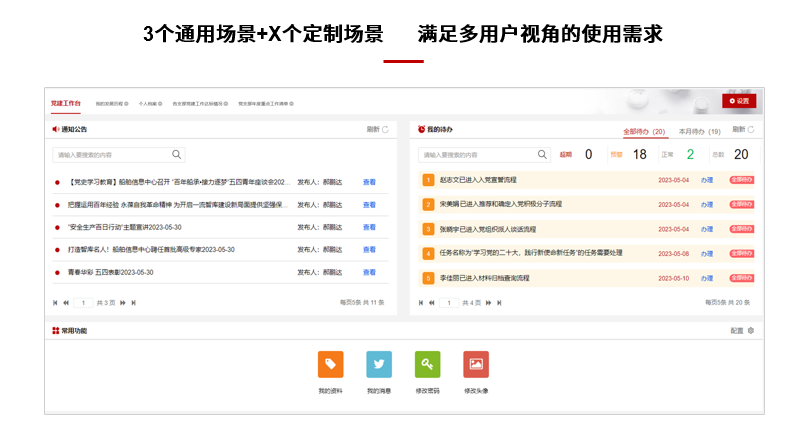Click the search magnifier in 通知公告 panel

177,155
